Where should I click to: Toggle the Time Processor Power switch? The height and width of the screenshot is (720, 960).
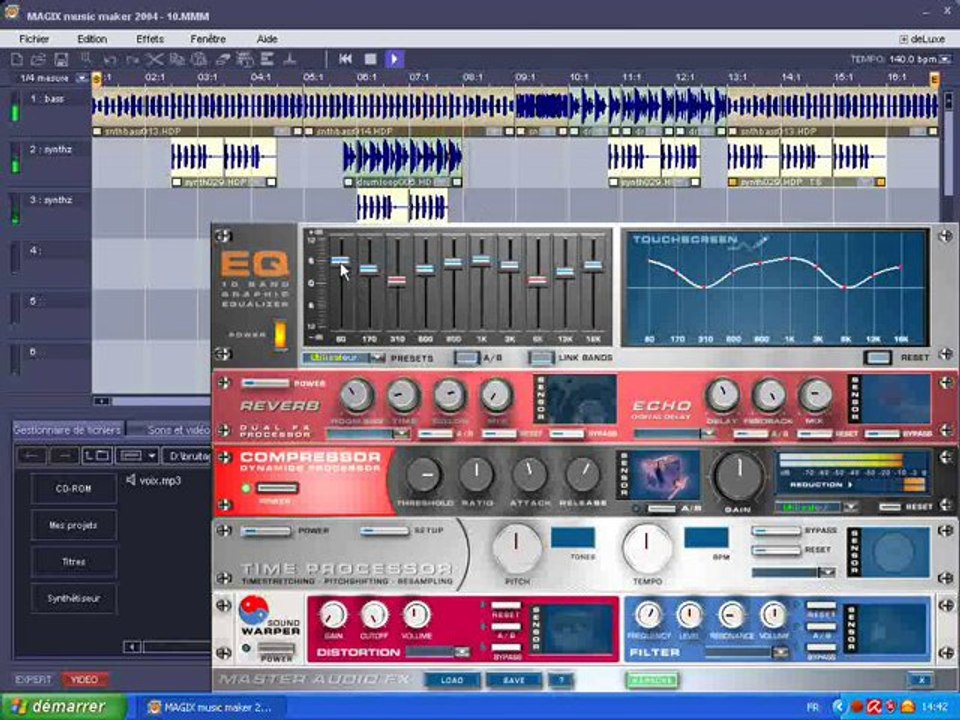pos(266,531)
